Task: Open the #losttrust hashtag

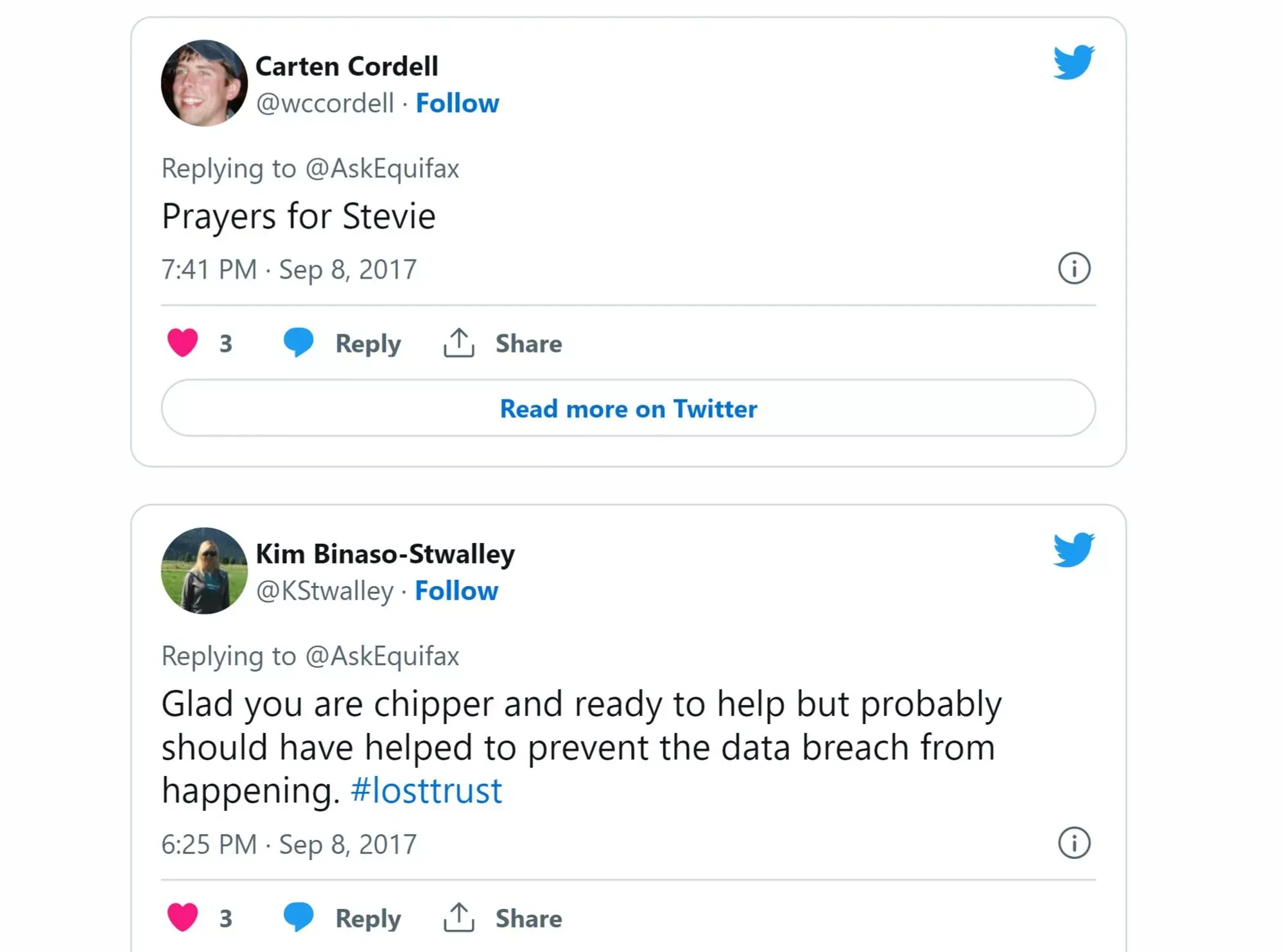Action: [x=426, y=790]
